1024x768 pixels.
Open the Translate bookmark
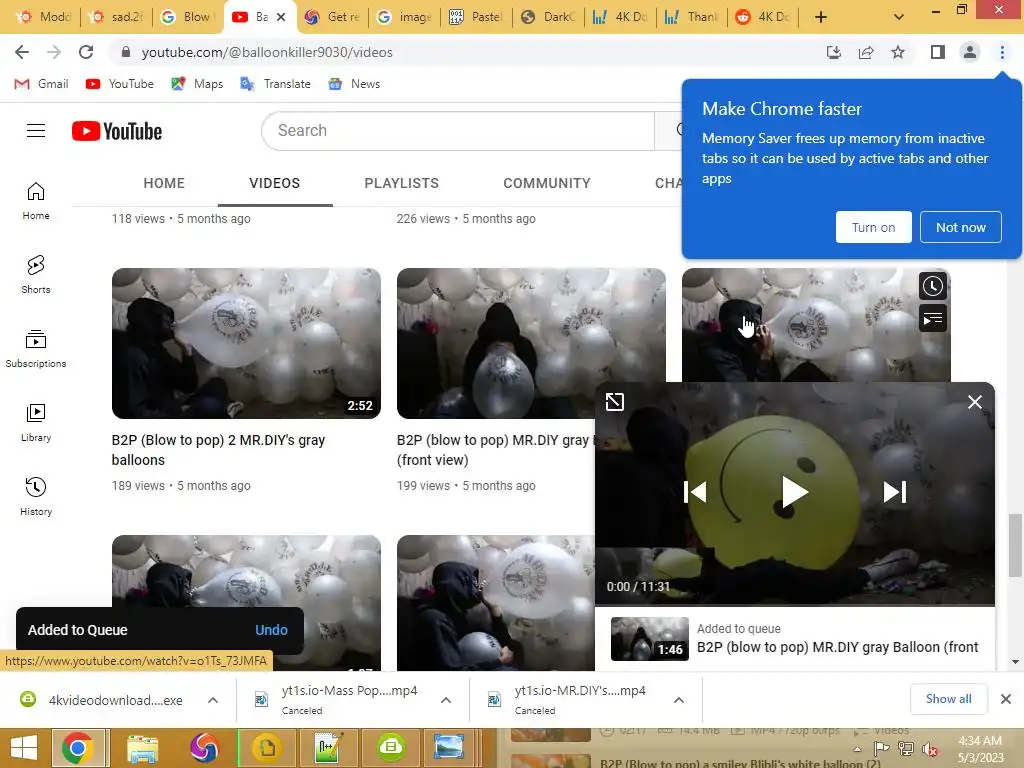(x=275, y=84)
